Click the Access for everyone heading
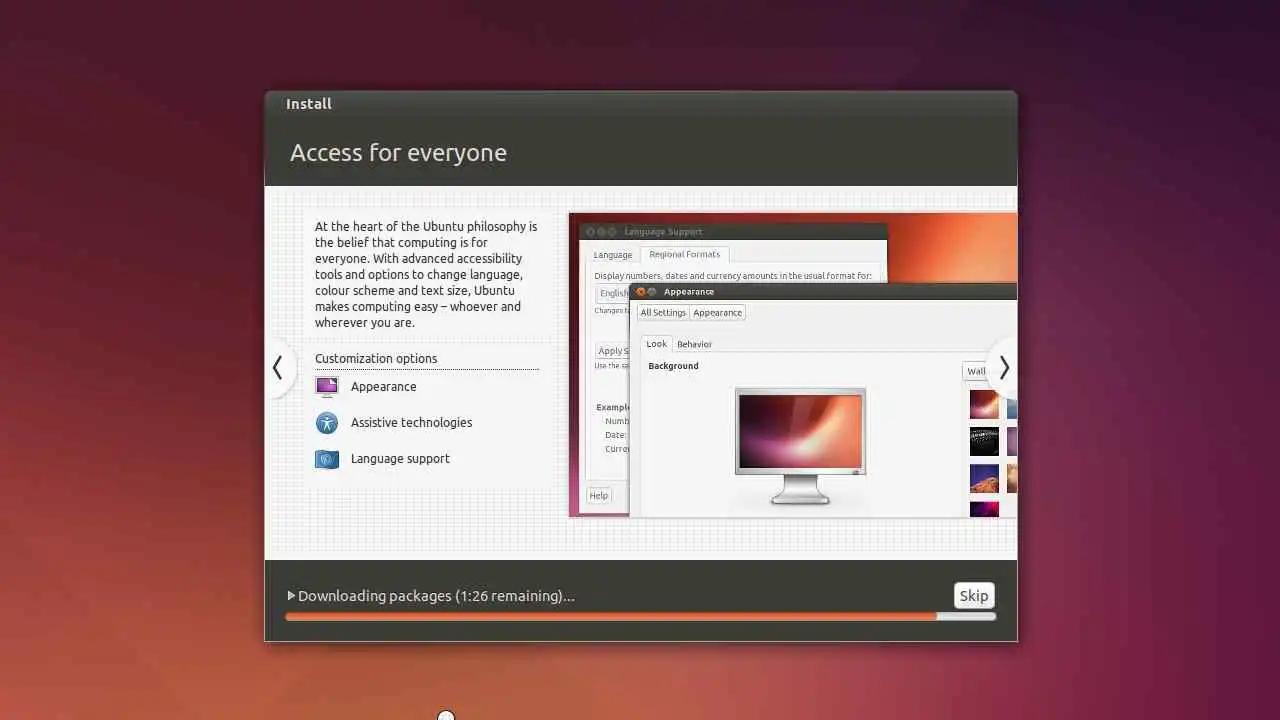Screen dimensions: 1280x720 click(398, 153)
